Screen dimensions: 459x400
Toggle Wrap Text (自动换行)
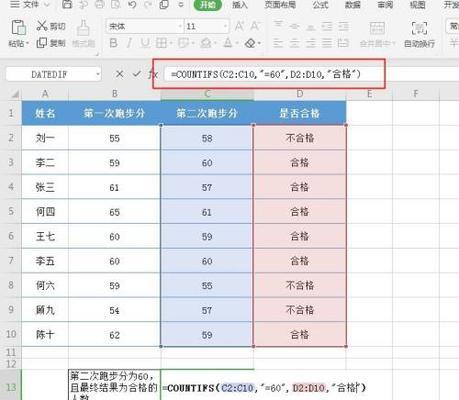pos(419,34)
